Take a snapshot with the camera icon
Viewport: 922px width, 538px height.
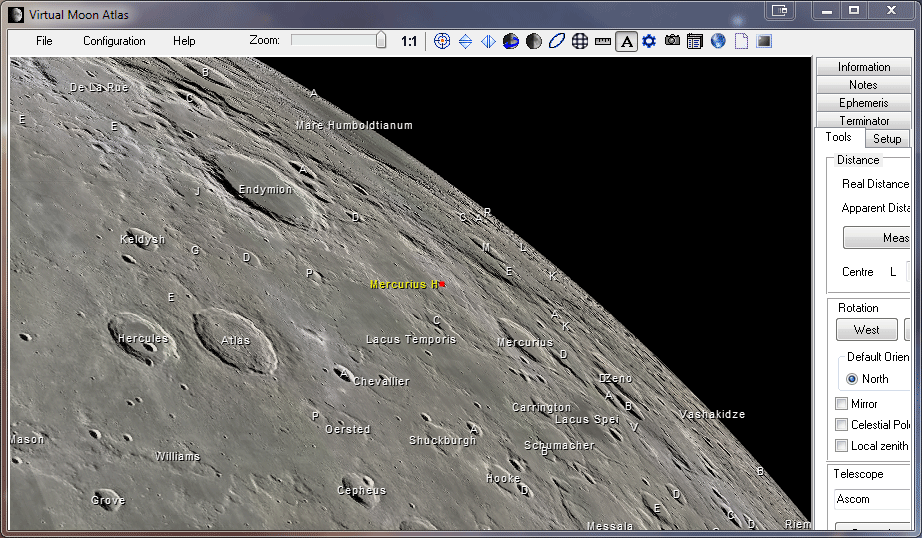pyautogui.click(x=672, y=41)
